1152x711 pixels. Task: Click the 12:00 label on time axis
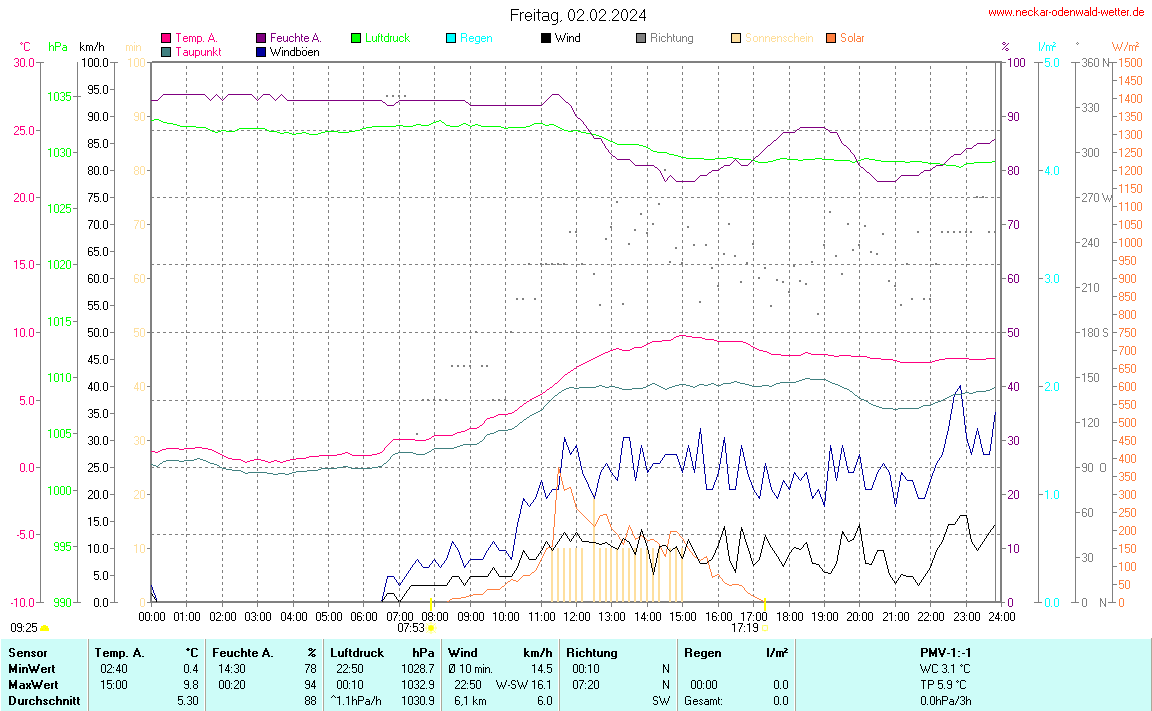(576, 616)
